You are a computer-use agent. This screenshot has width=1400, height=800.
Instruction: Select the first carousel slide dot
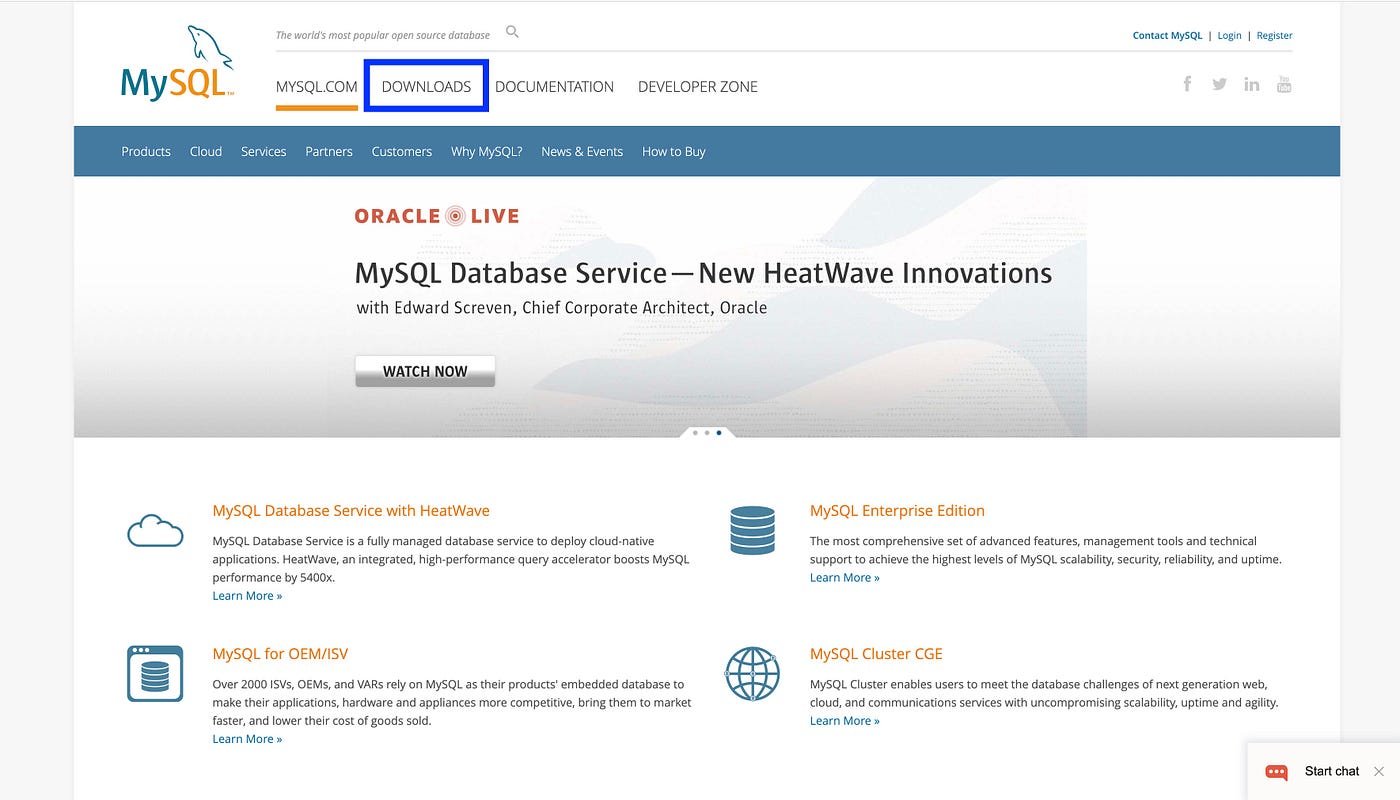tap(695, 433)
